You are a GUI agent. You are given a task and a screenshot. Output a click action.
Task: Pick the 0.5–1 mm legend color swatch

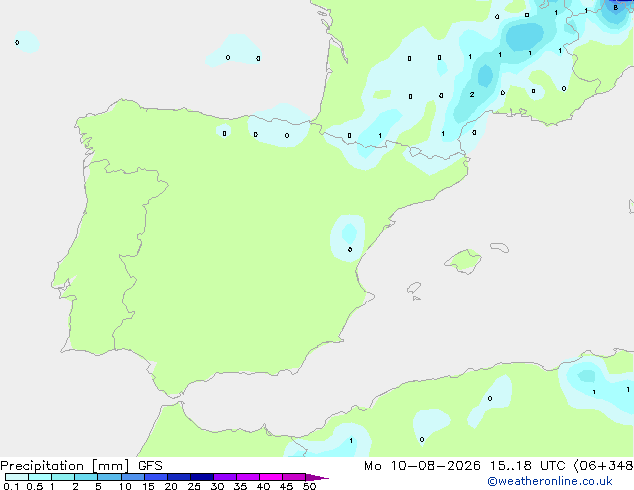coord(40,477)
